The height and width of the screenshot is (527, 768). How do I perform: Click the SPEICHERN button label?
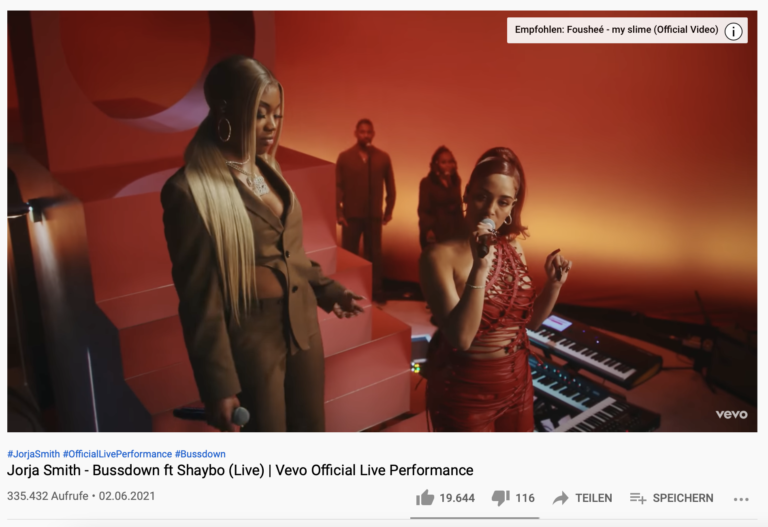click(x=683, y=498)
